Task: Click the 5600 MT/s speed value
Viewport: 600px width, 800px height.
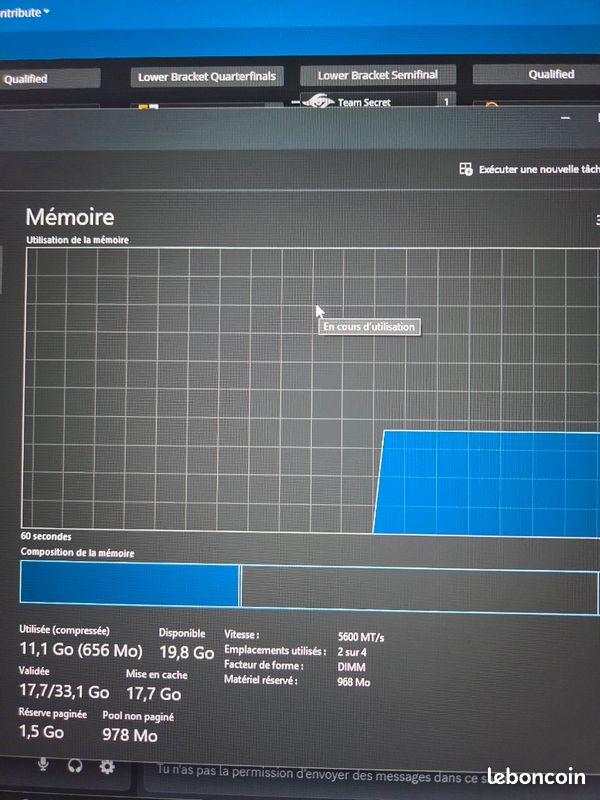Action: (361, 637)
